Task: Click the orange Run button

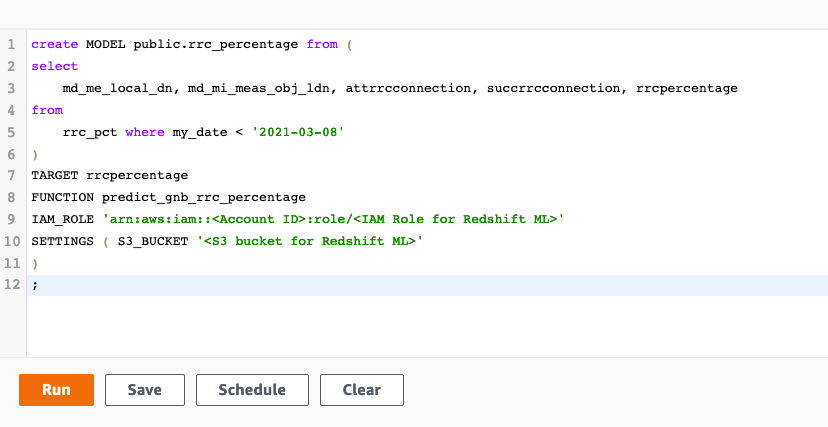Action: pos(56,390)
